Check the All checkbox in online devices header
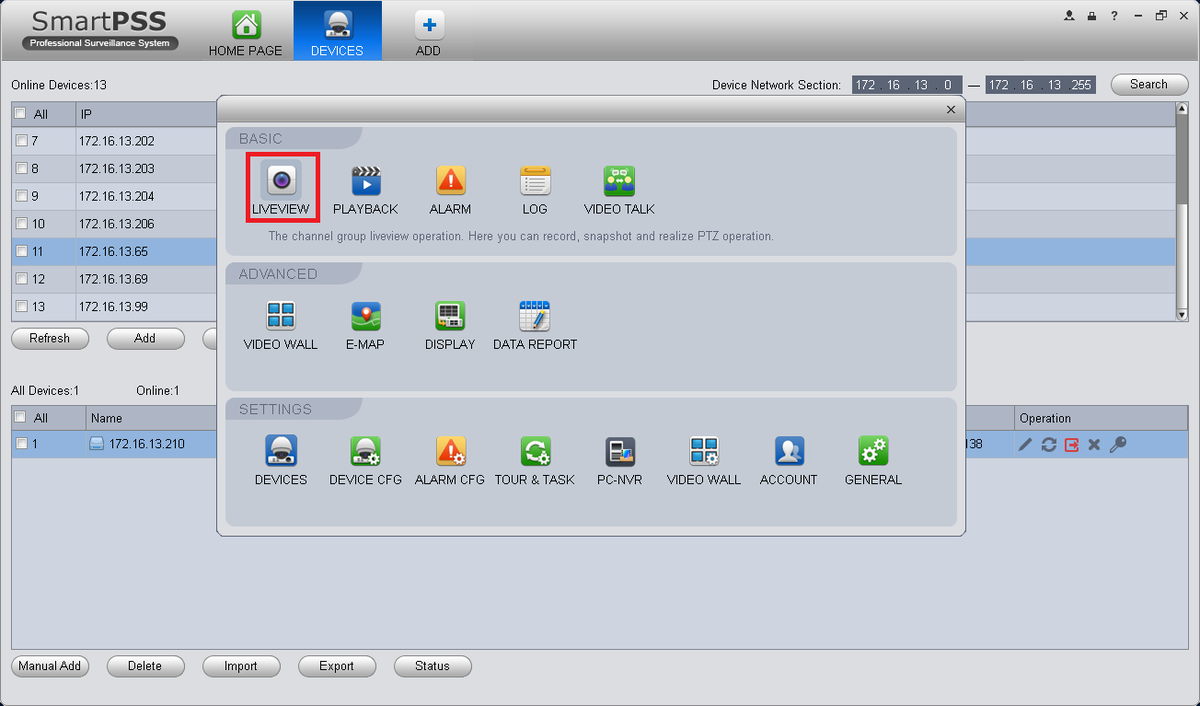Viewport: 1200px width, 706px height. (21, 114)
